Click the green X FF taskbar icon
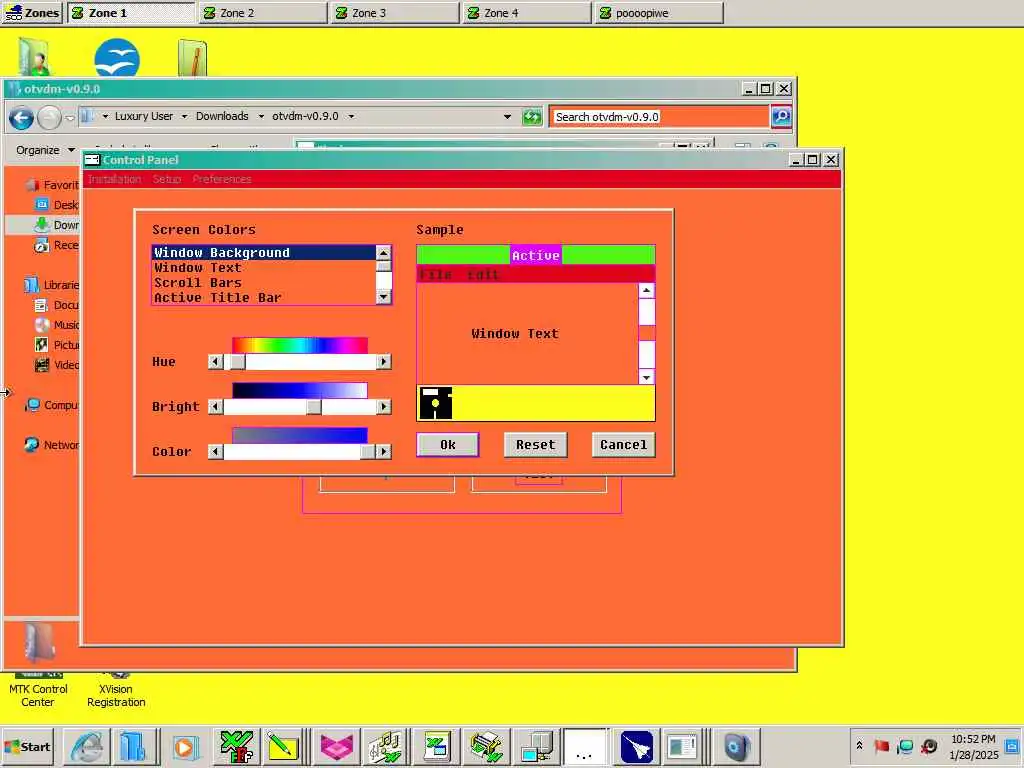 pyautogui.click(x=236, y=746)
